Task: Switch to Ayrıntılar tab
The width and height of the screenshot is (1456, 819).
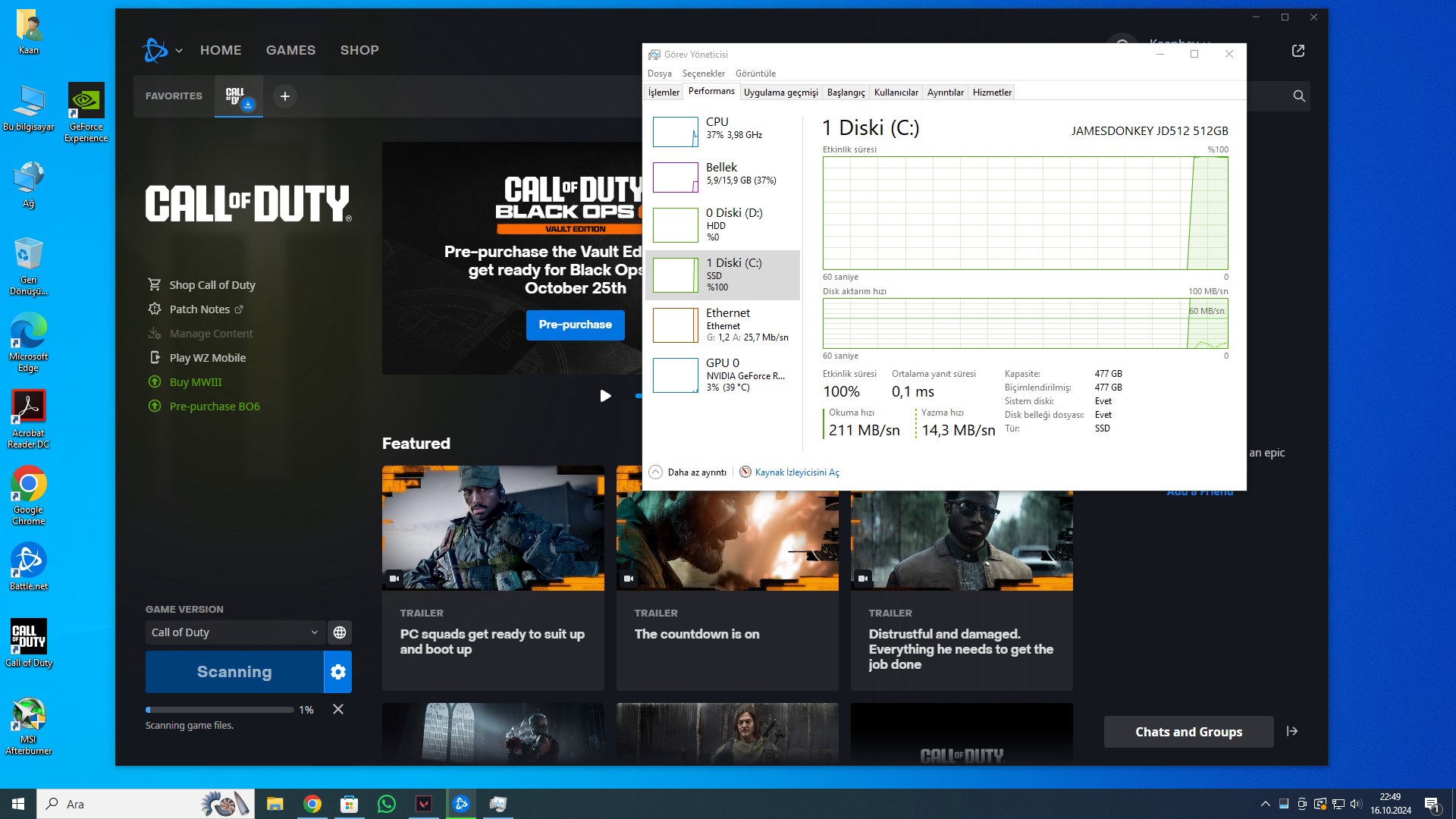Action: coord(945,93)
